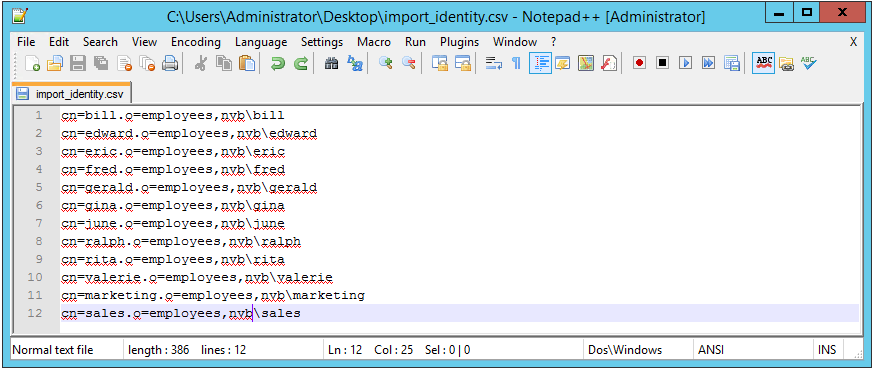The height and width of the screenshot is (371, 875).
Task: Click the ABC checkmark spell-check icon
Action: (x=809, y=63)
